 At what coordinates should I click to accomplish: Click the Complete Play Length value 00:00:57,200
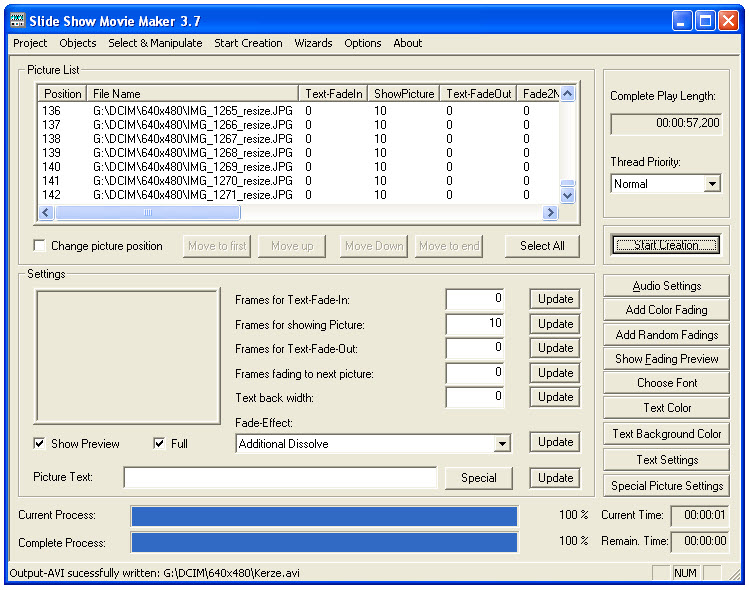pos(666,123)
